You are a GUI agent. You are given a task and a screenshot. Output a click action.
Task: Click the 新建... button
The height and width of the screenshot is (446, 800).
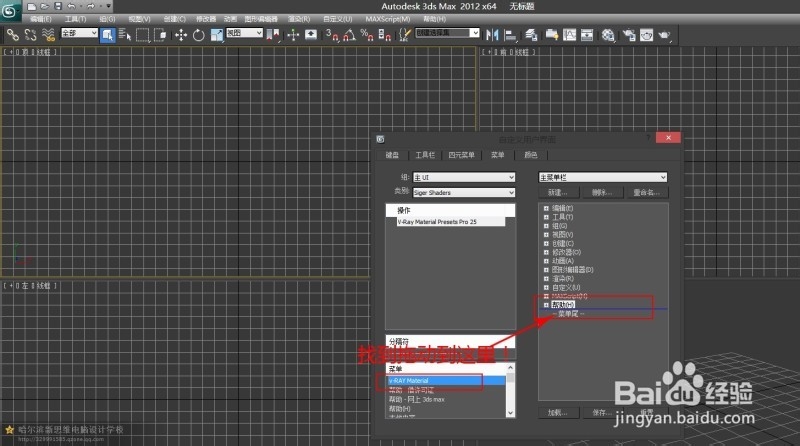pos(558,191)
